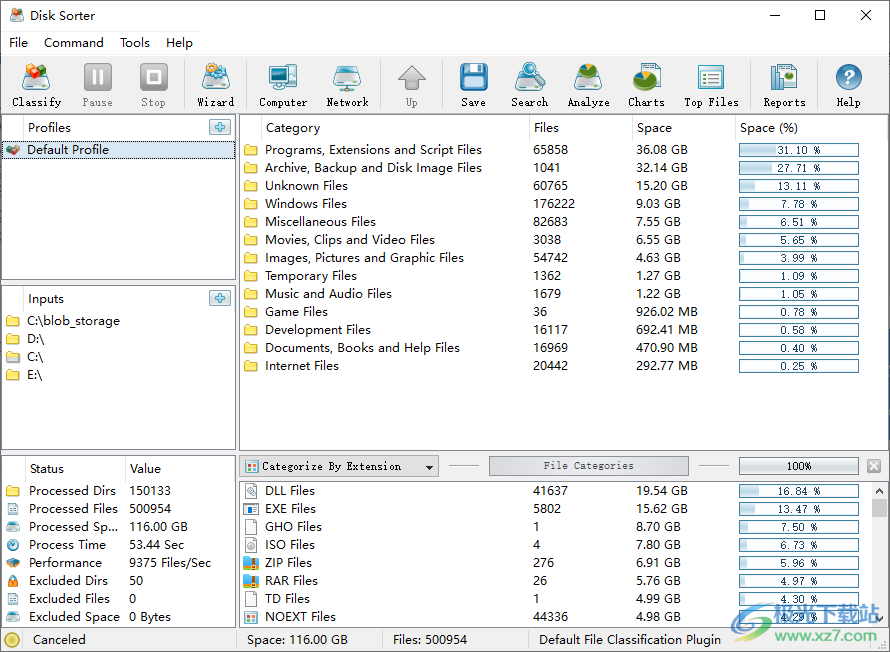The height and width of the screenshot is (652, 890).
Task: Select the C:\blob_storage input
Action: (x=73, y=321)
